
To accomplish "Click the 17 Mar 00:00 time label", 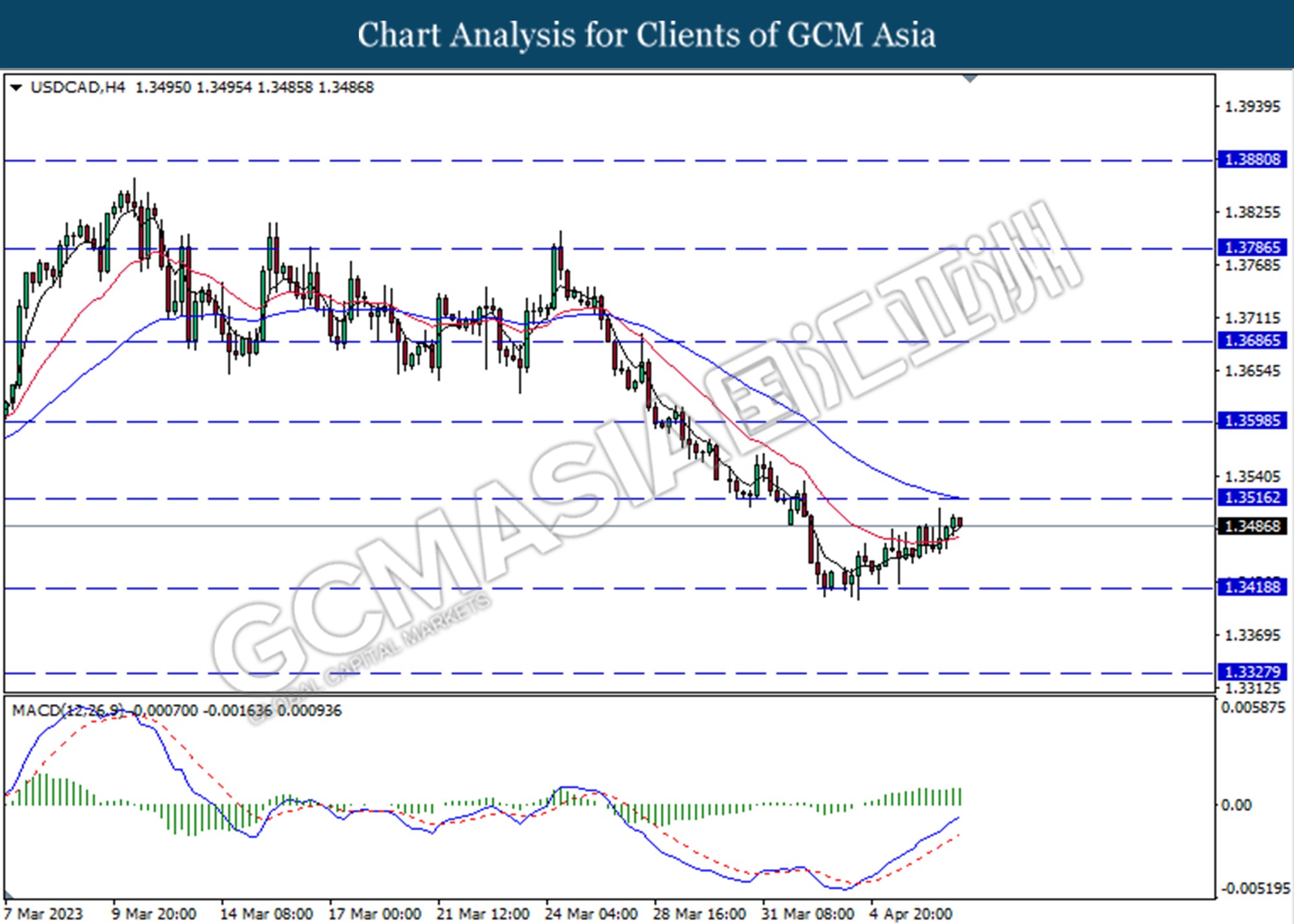I will click(375, 914).
